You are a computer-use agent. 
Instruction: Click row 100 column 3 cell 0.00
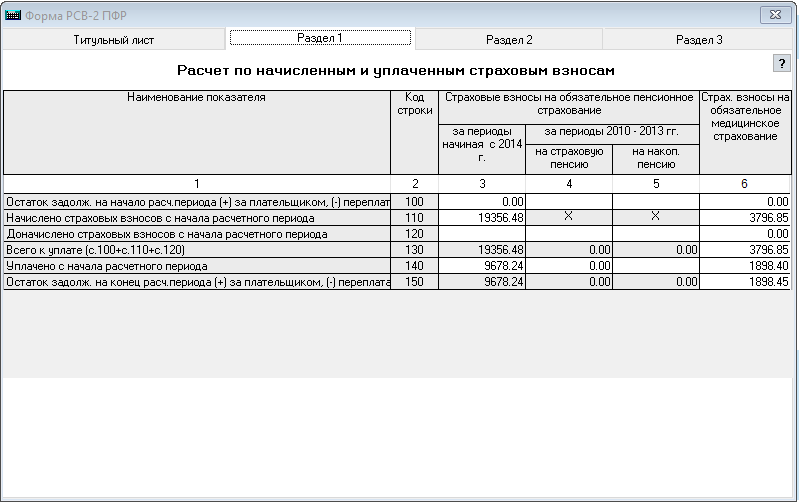482,202
